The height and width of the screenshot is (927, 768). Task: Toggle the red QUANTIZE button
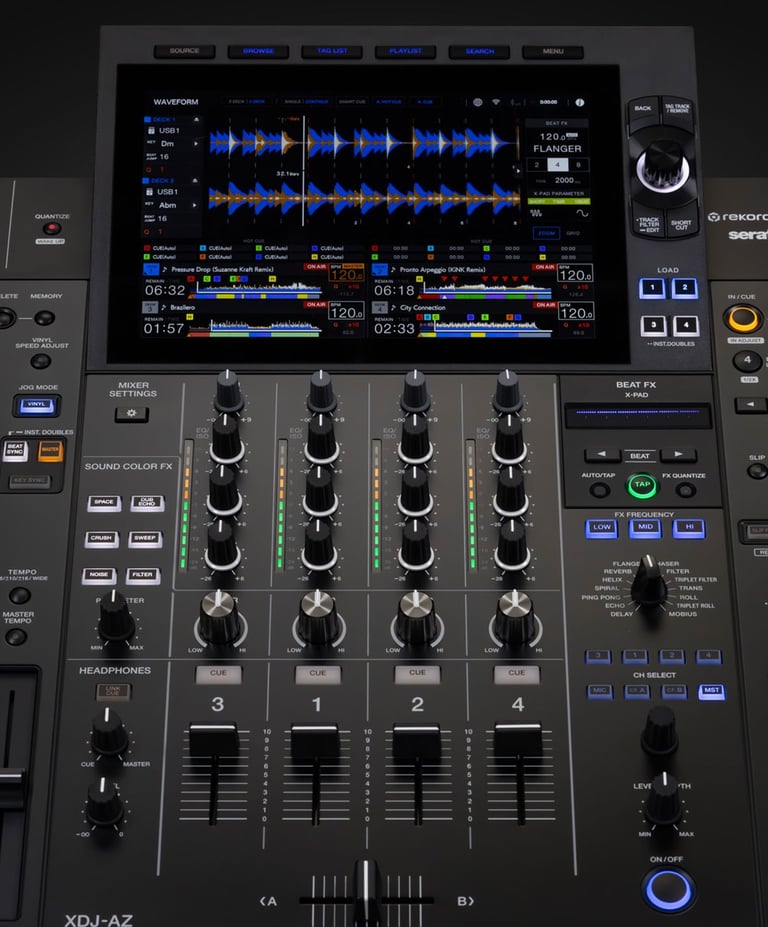click(52, 228)
